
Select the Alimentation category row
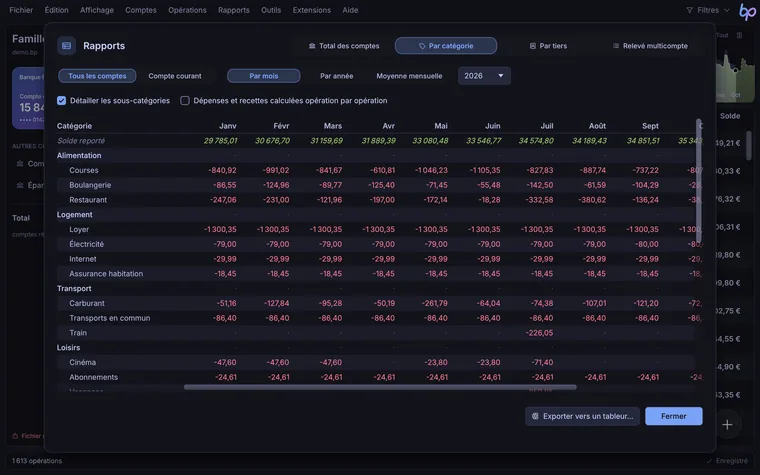click(x=376, y=156)
